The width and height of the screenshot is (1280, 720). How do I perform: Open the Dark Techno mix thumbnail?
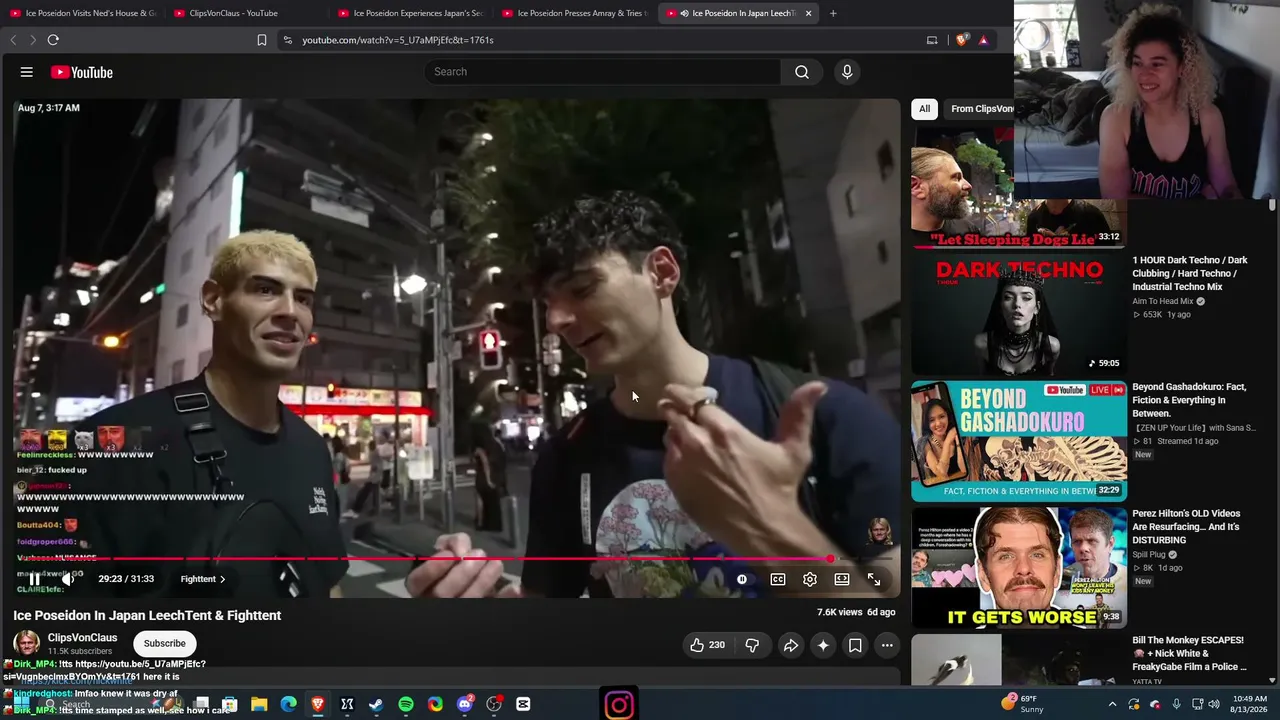coord(1018,314)
